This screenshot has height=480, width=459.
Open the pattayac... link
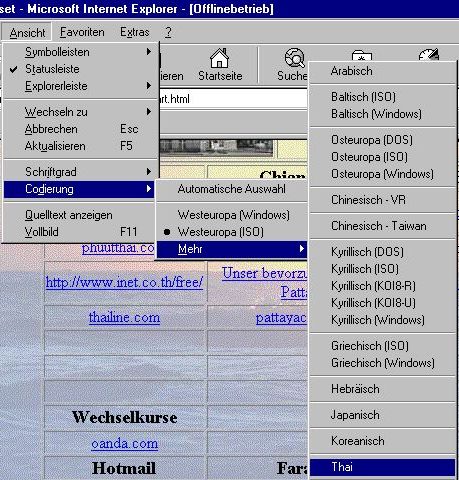coord(281,318)
